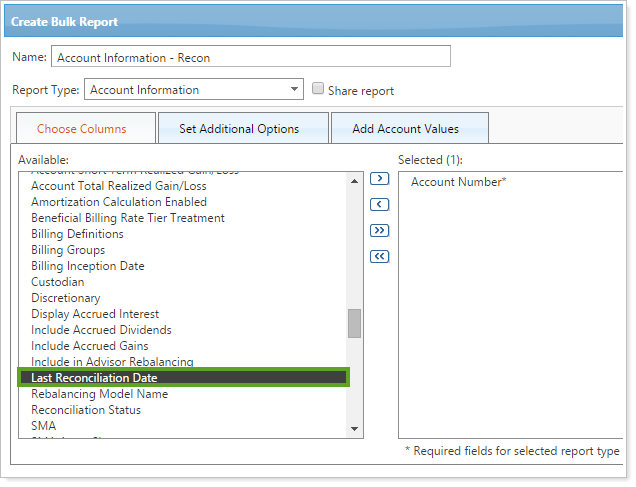
Task: Switch to the Set Additional Options tab
Action: tap(239, 129)
